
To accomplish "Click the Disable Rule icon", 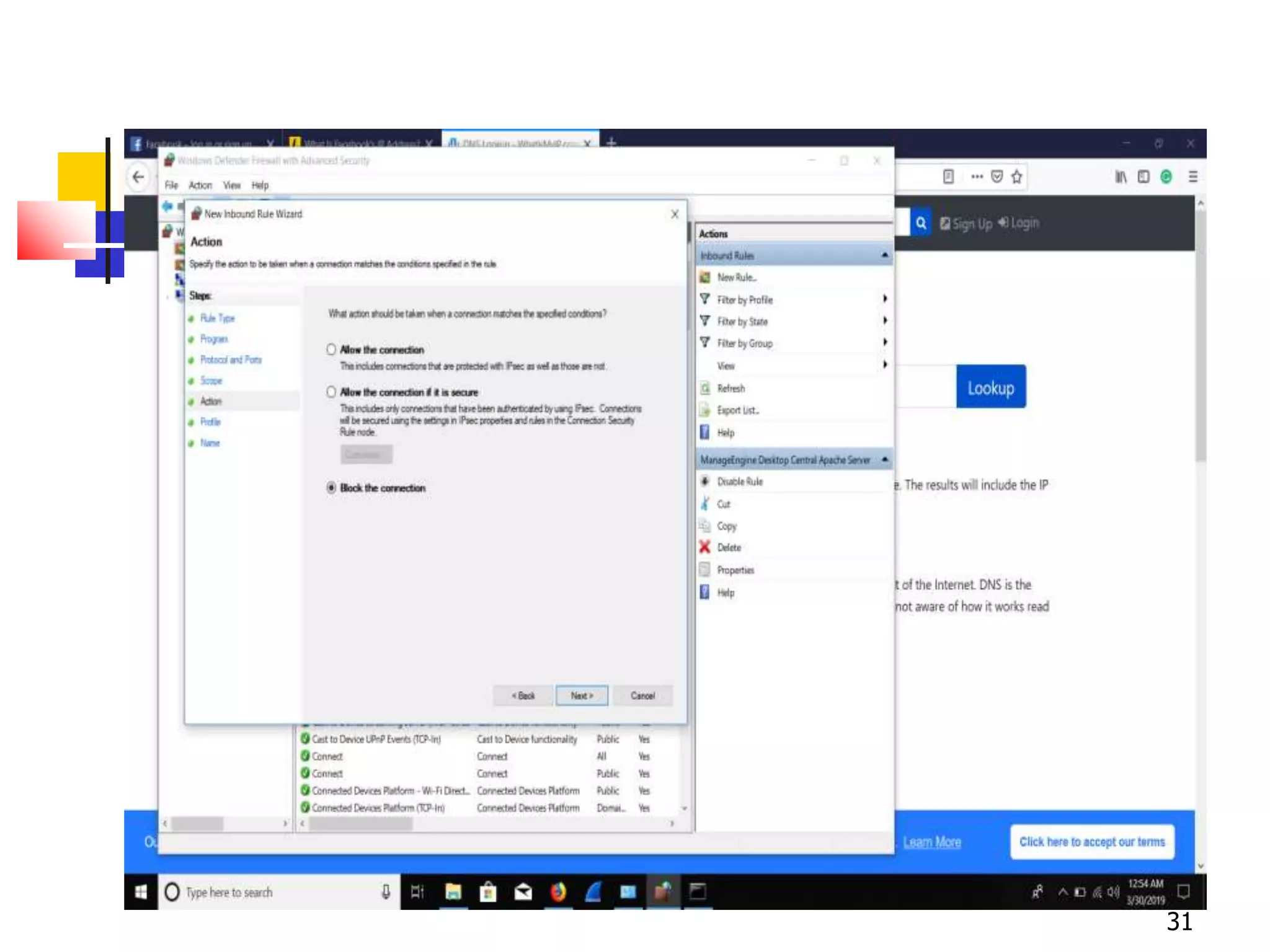I will click(x=704, y=481).
